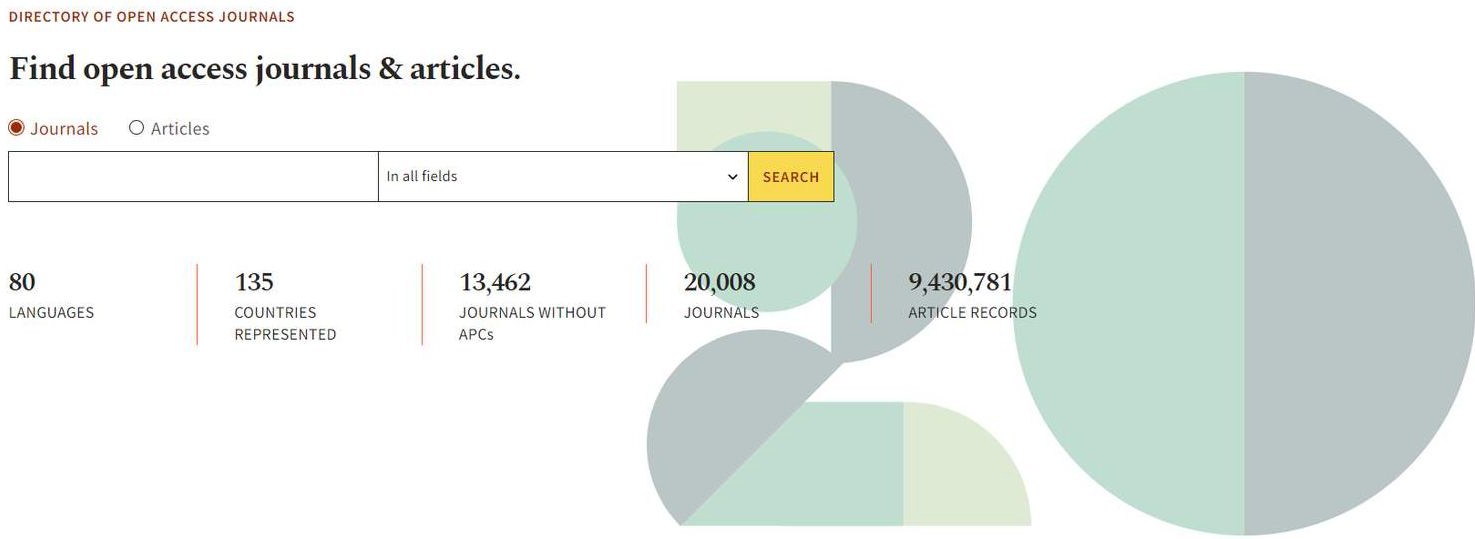Viewport: 1475px width, 539px height.
Task: Click the decorative number 2 graphic base
Action: click(x=855, y=464)
